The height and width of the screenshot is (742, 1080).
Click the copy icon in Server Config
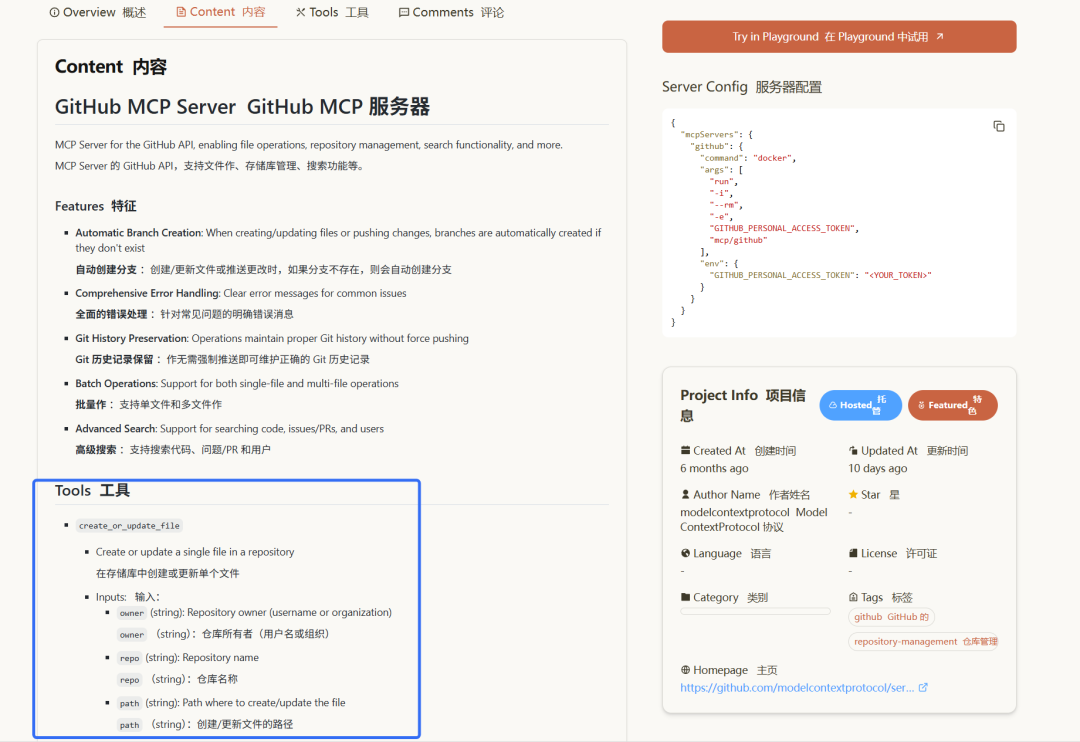point(998,125)
